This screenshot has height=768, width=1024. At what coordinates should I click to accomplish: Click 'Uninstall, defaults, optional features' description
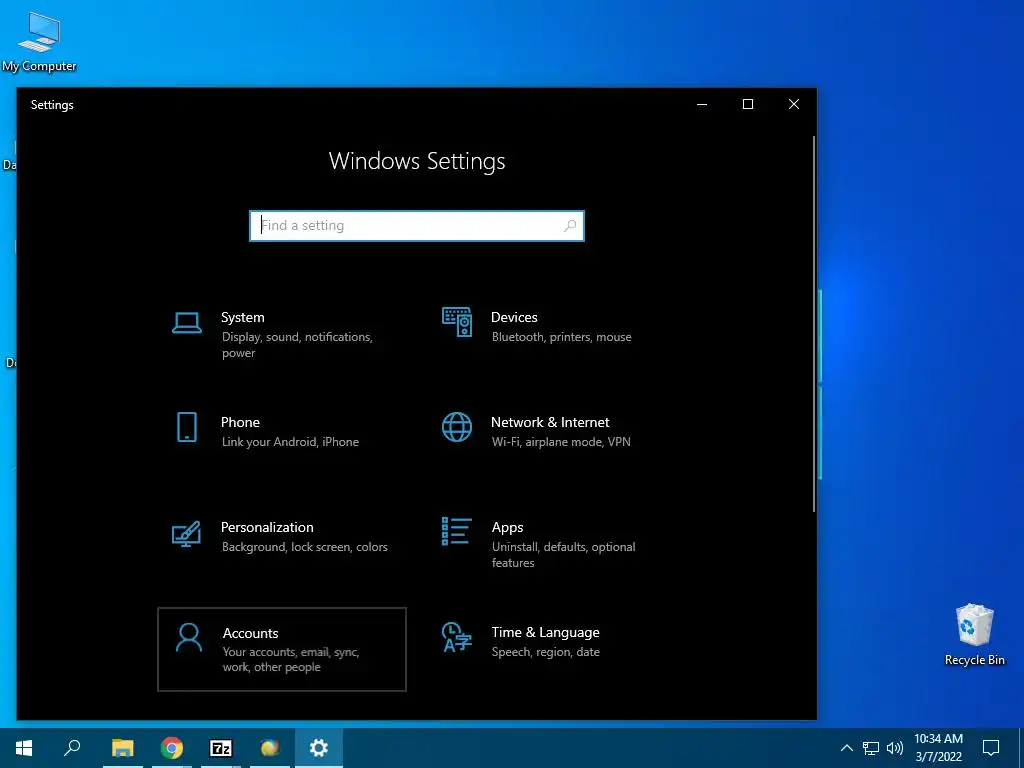pos(564,554)
